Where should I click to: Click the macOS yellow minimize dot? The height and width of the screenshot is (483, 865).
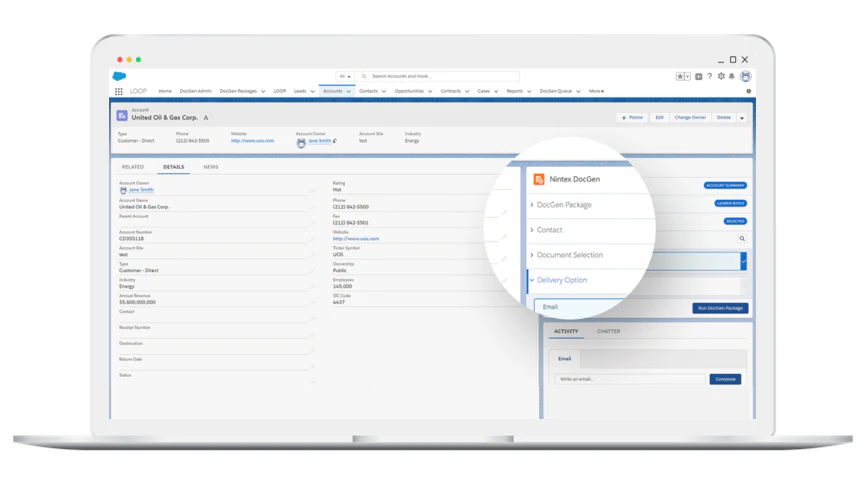pyautogui.click(x=129, y=60)
